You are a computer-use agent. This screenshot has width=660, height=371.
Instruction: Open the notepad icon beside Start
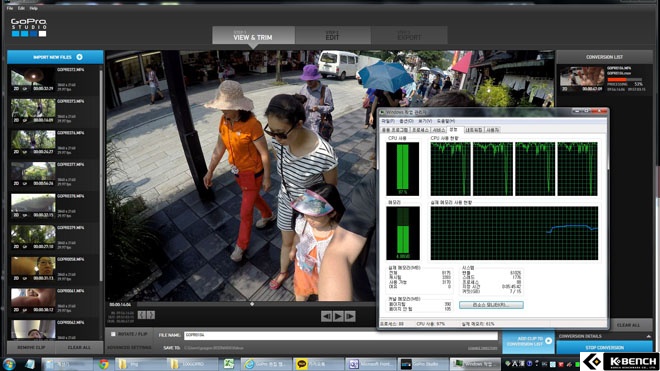click(x=30, y=364)
